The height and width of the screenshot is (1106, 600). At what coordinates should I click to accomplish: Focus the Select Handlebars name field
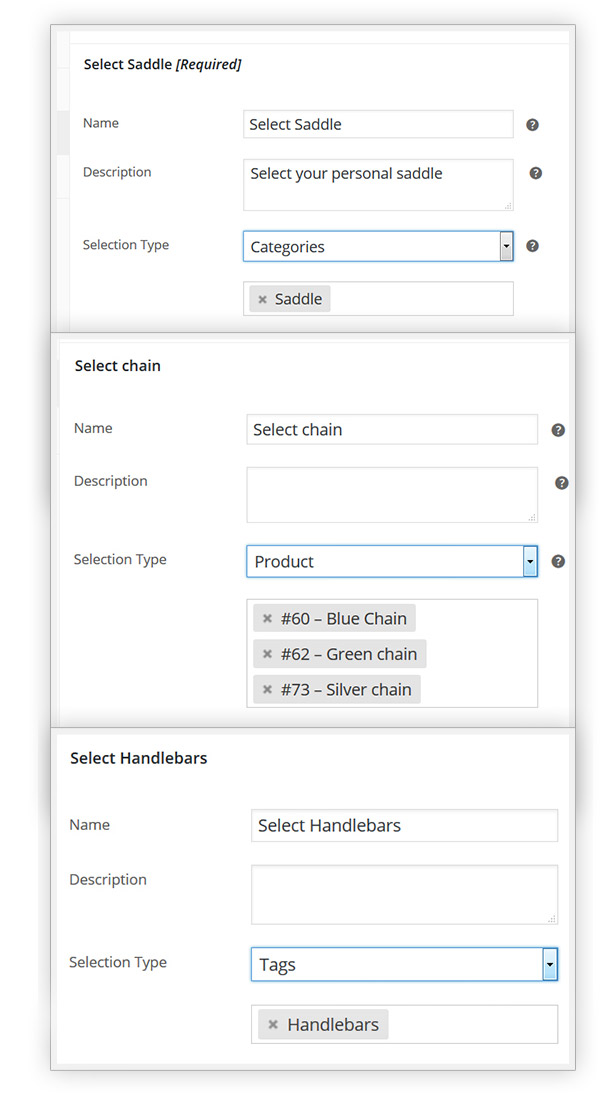pyautogui.click(x=403, y=825)
